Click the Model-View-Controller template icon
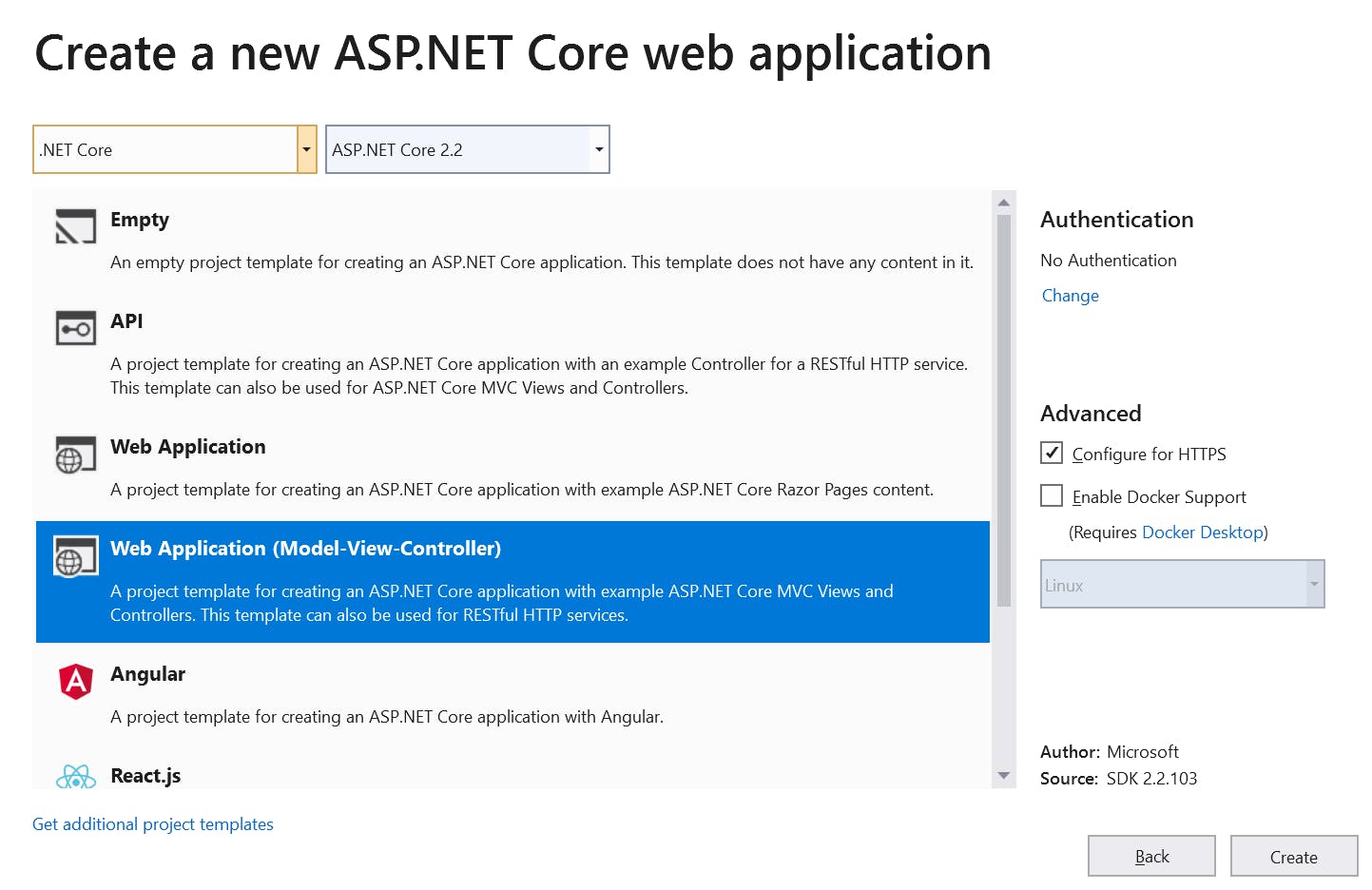Viewport: 1372px width, 890px height. pos(75,556)
